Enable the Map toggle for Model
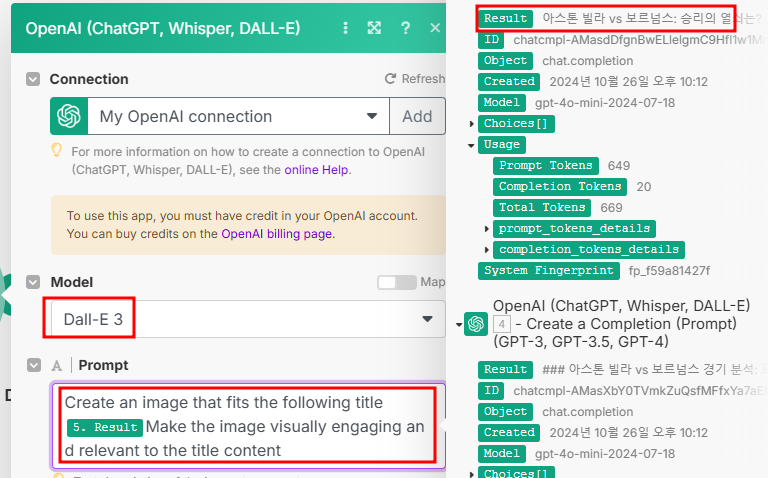The image size is (768, 478). pyautogui.click(x=396, y=282)
